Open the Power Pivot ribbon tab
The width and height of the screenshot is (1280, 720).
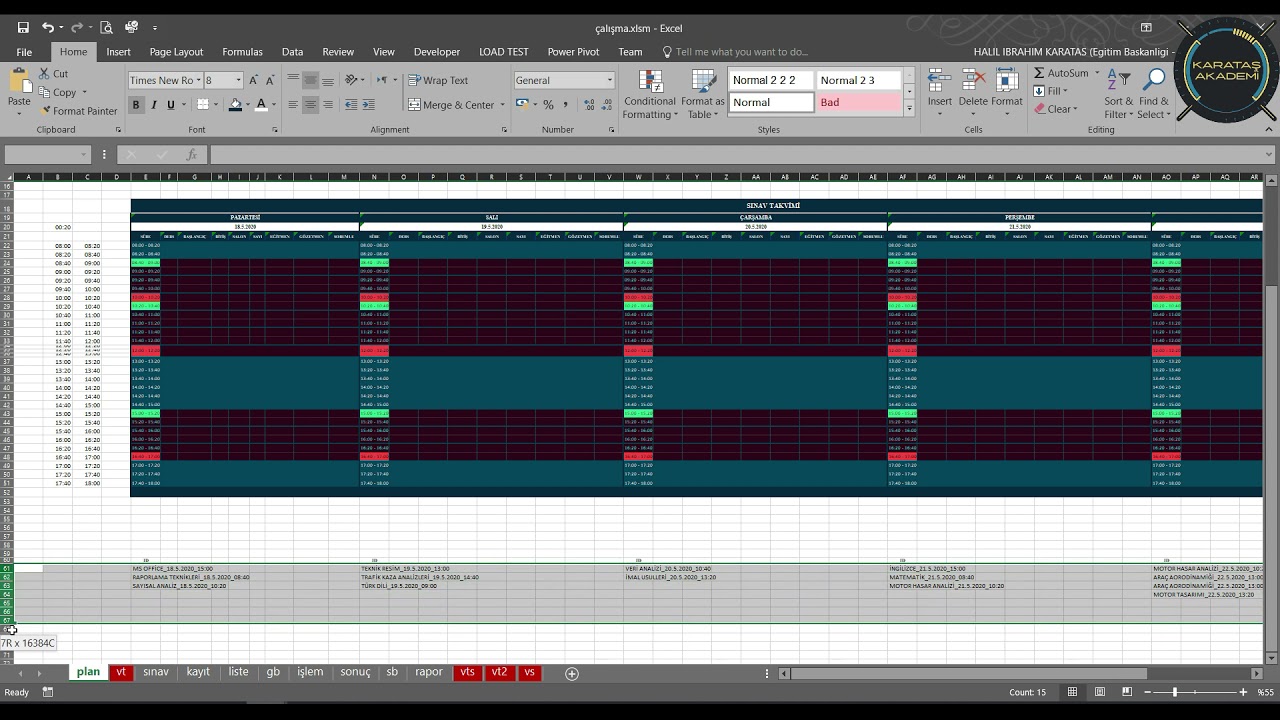pyautogui.click(x=573, y=52)
